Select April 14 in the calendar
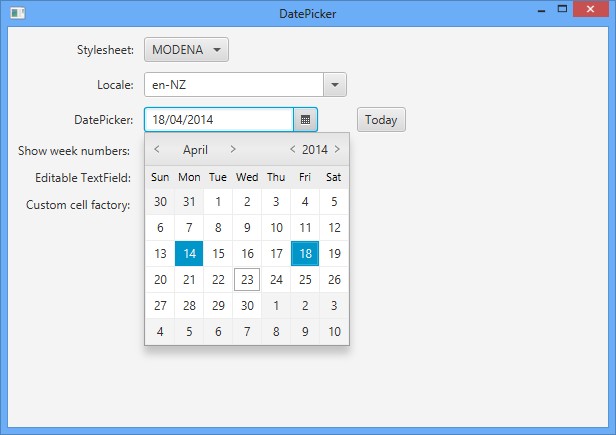616x435 pixels. click(x=189, y=253)
